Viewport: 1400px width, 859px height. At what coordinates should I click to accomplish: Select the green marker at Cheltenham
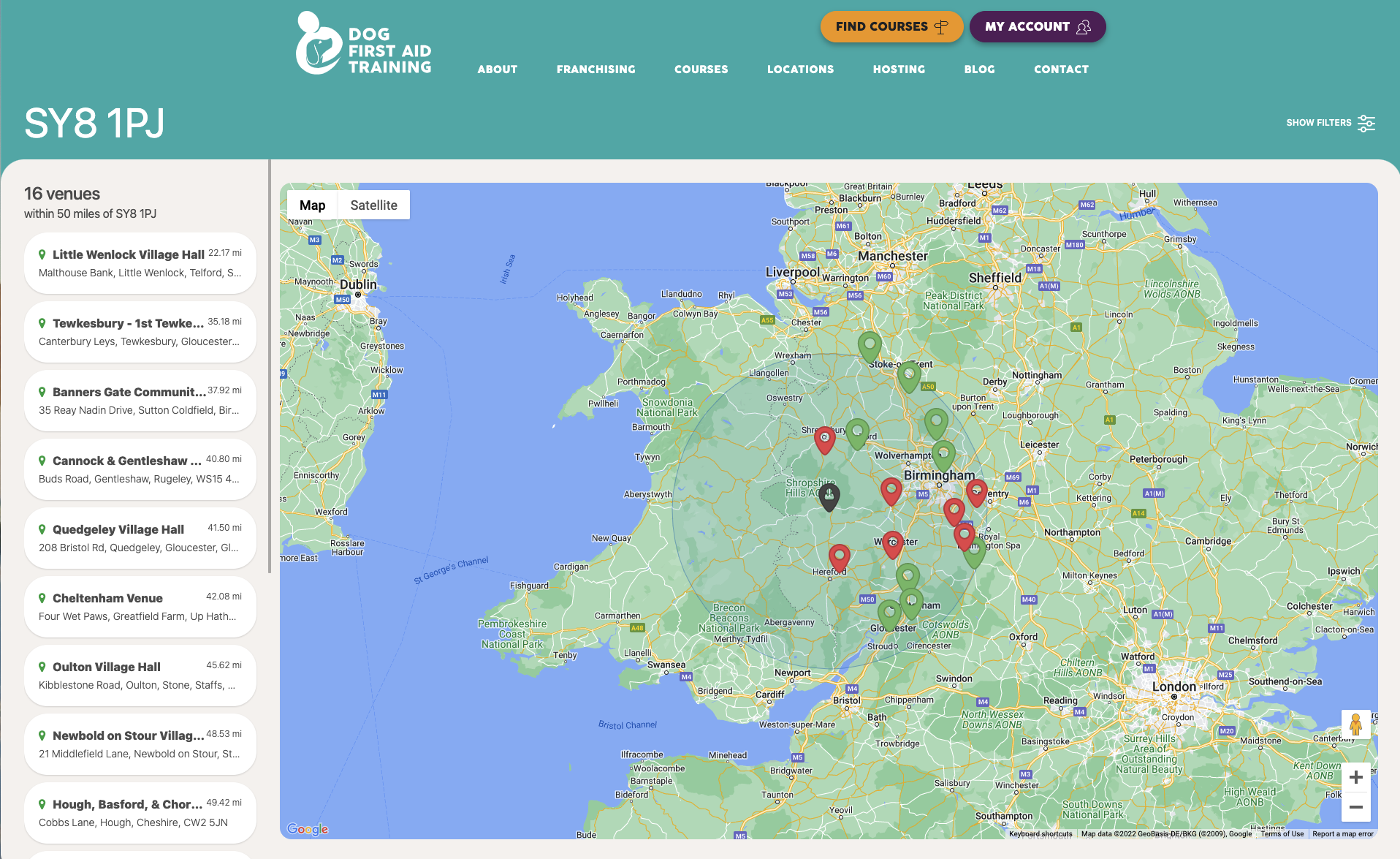[x=911, y=604]
